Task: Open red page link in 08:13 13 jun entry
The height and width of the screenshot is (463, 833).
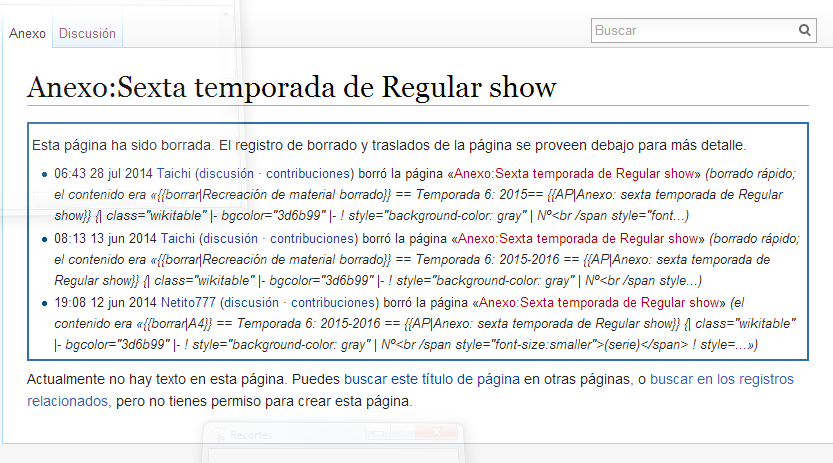Action: click(x=578, y=238)
